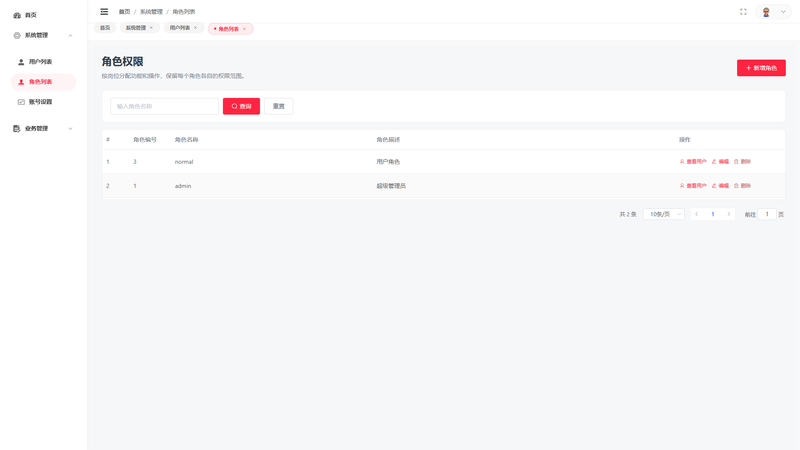View users for the admin role
The image size is (800, 450).
click(693, 186)
